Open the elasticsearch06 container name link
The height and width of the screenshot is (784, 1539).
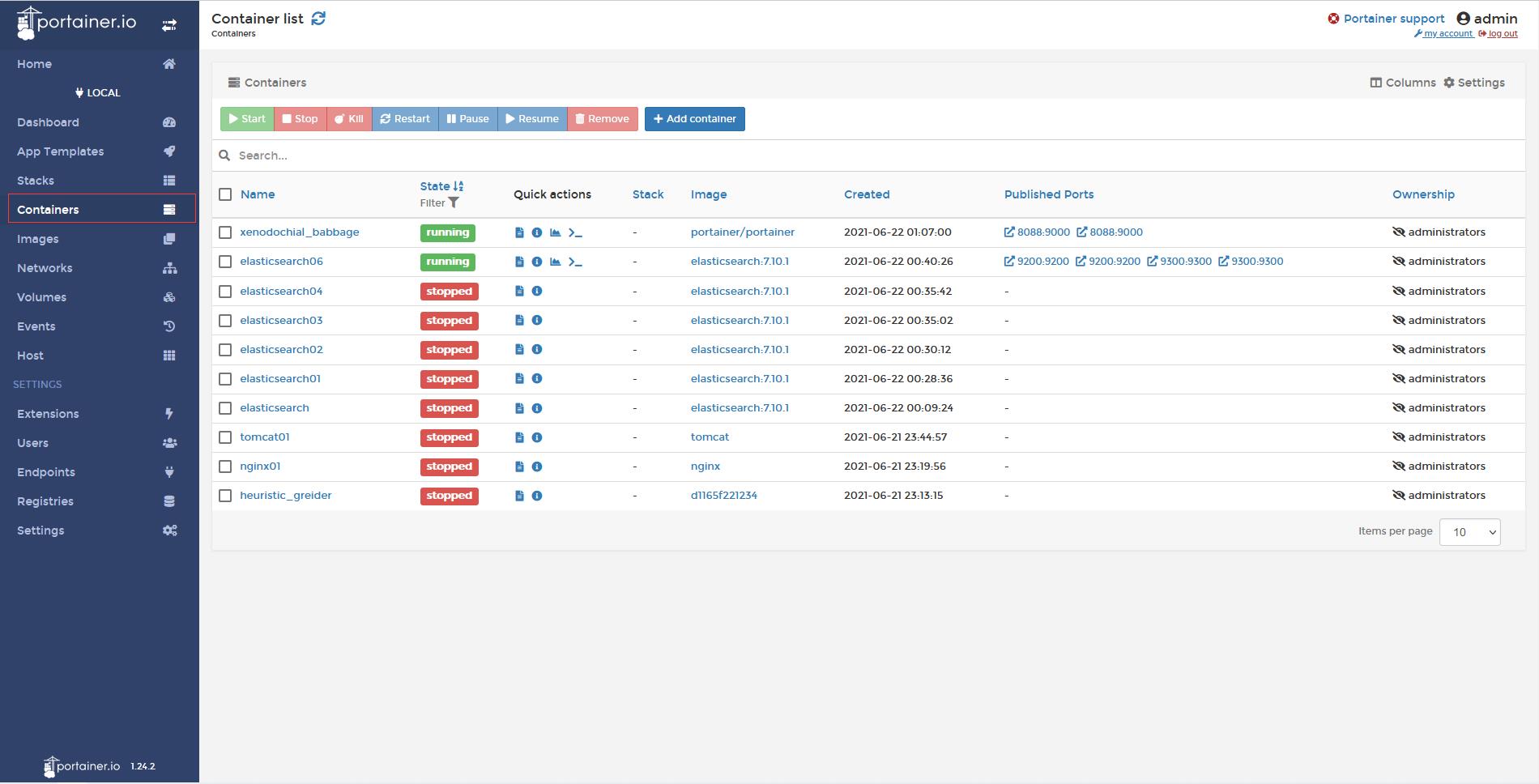click(x=281, y=262)
